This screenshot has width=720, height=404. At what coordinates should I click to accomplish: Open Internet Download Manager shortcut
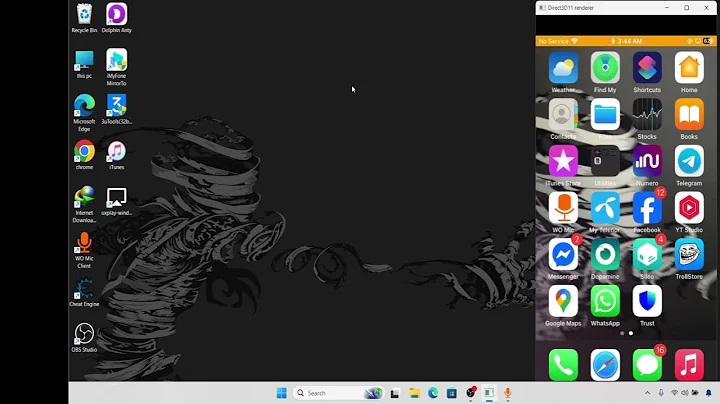click(84, 204)
